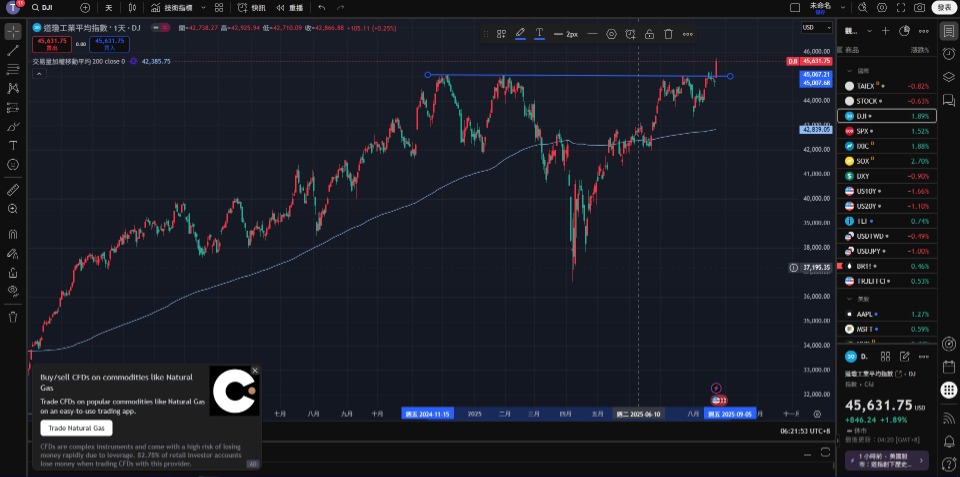Image resolution: width=960 pixels, height=477 pixels.
Task: Add alert on the selected drawing
Action: [630, 34]
